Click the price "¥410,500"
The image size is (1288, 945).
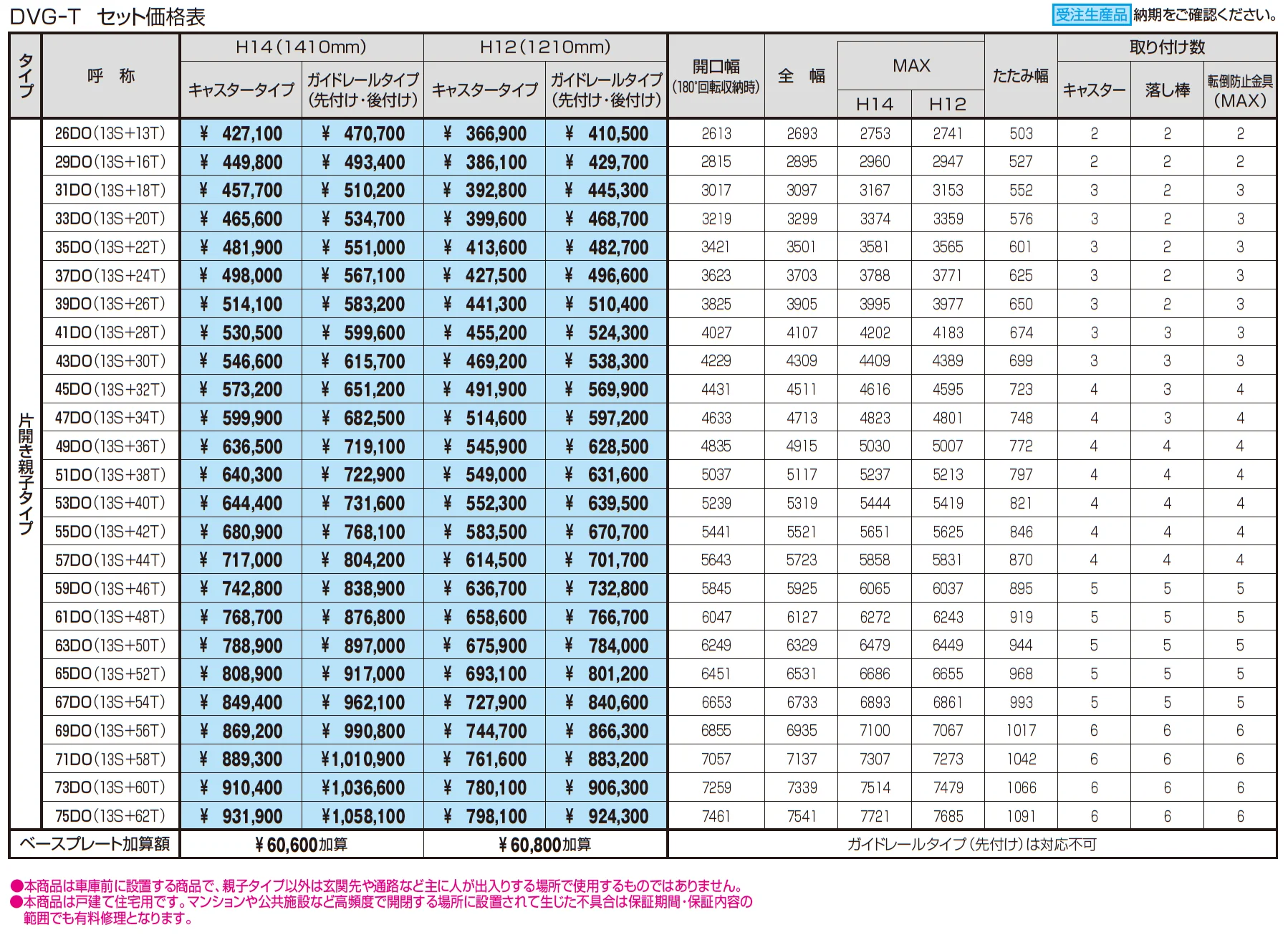click(x=607, y=133)
